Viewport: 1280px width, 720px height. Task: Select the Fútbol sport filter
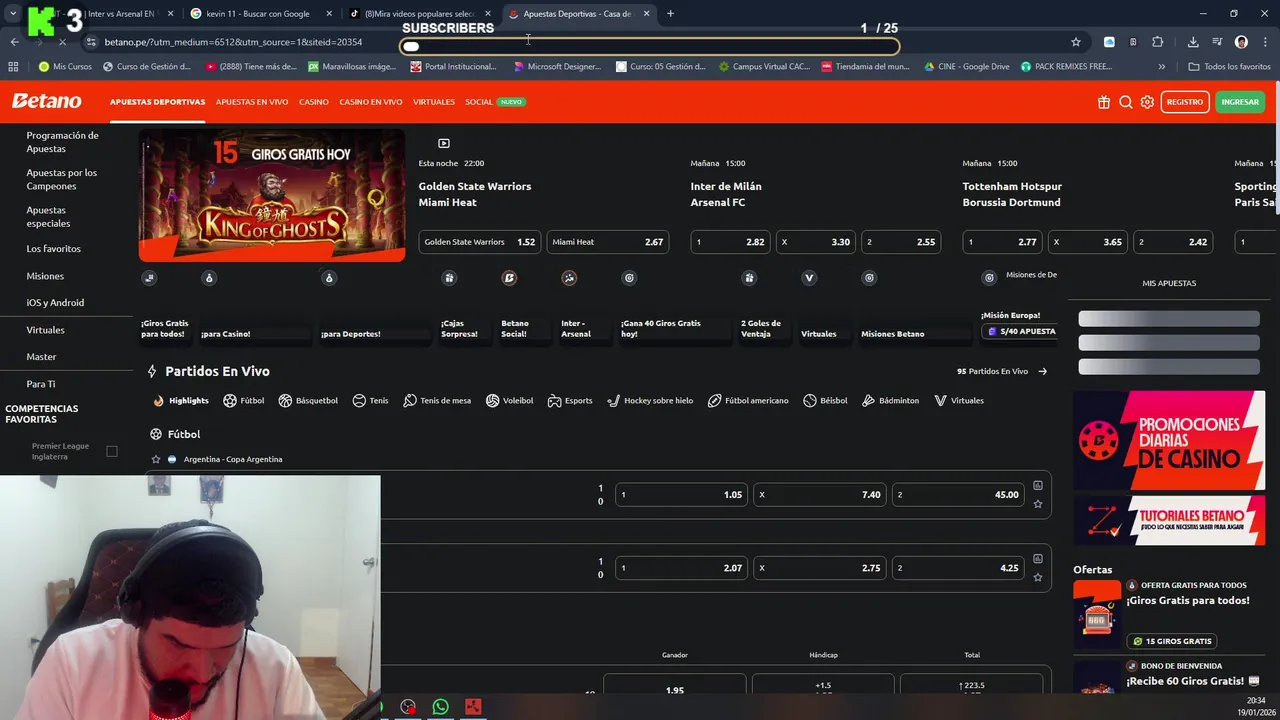[243, 400]
